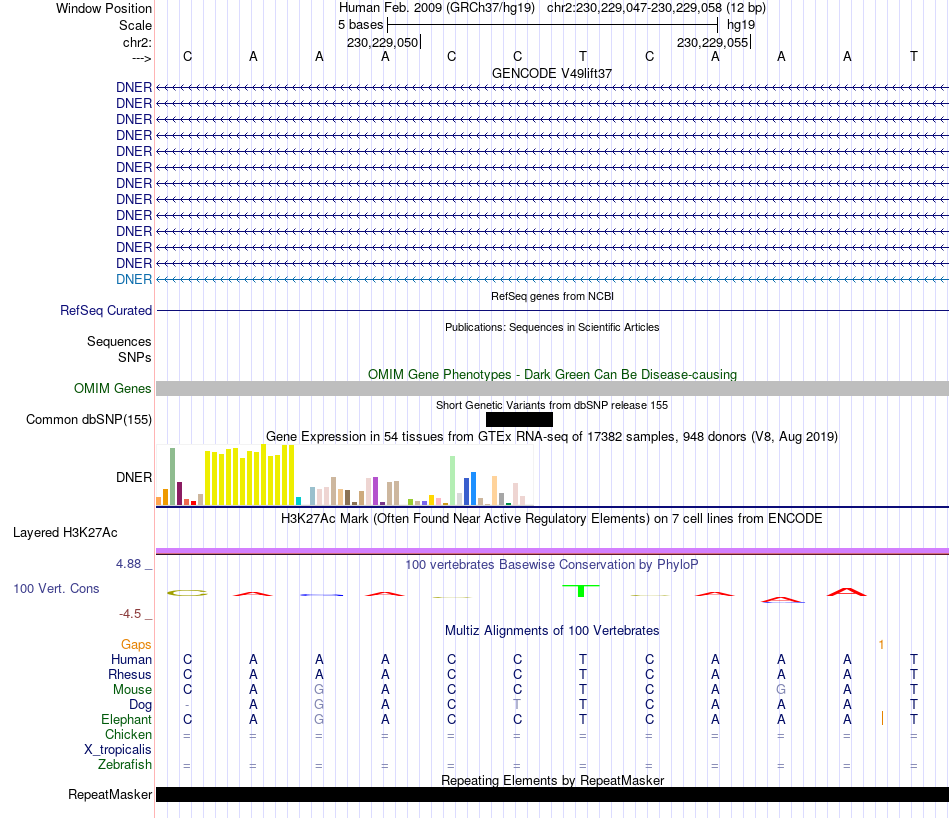950x818 pixels.
Task: Open the RefSeq Curated track label
Action: (106, 310)
